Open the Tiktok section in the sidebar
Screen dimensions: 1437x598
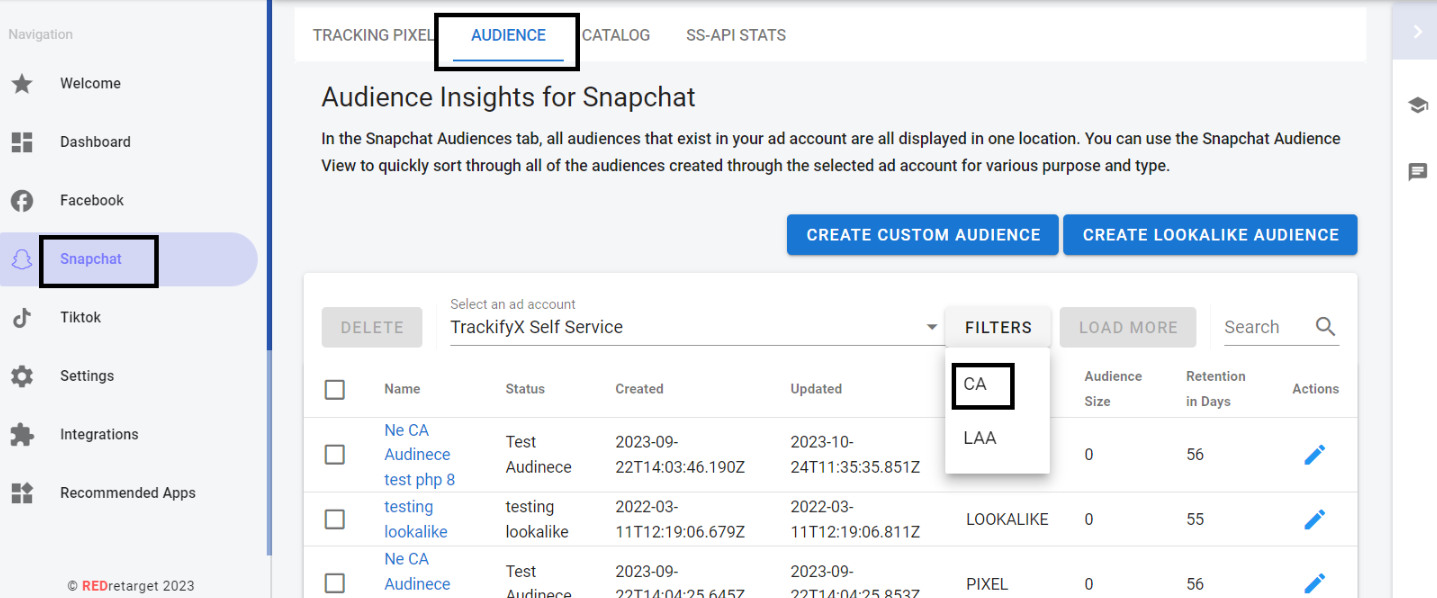pos(80,317)
